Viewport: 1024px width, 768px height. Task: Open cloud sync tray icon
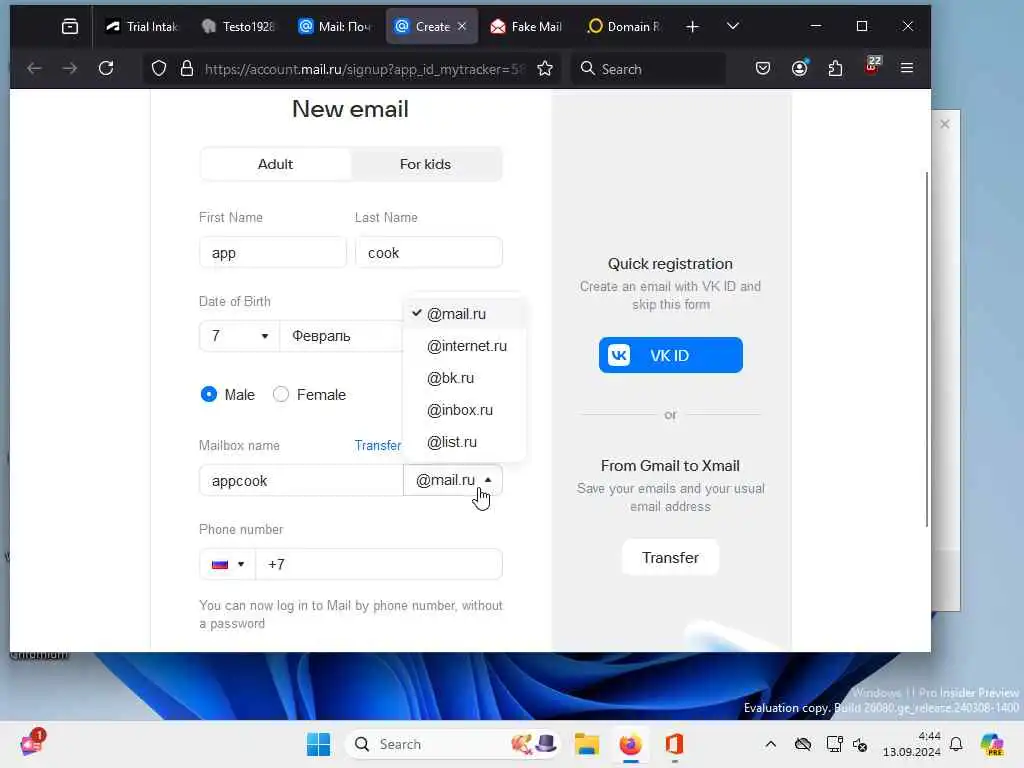(803, 744)
